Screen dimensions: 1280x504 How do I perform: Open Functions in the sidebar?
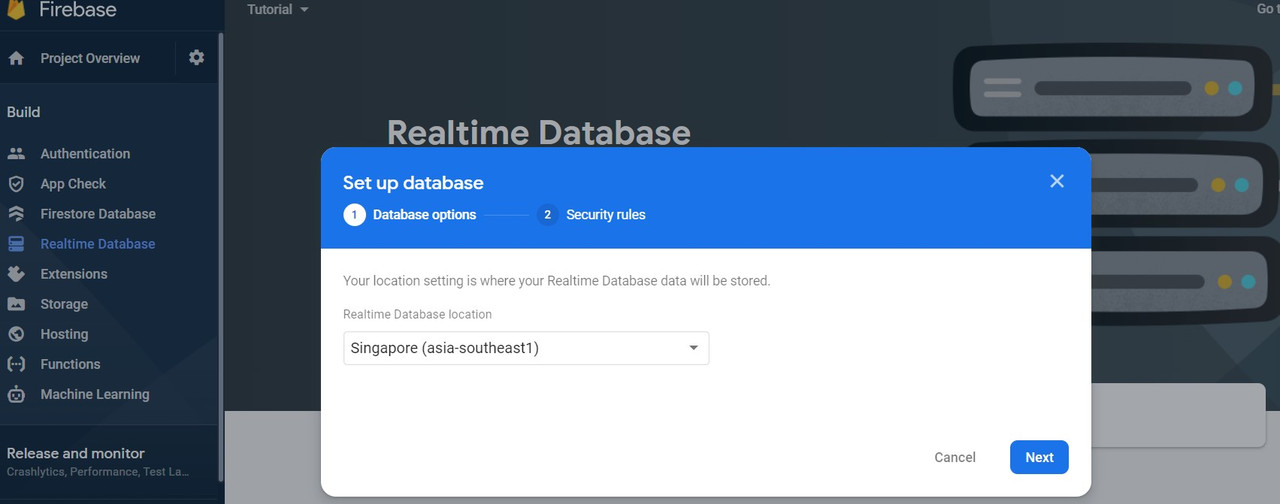click(70, 364)
